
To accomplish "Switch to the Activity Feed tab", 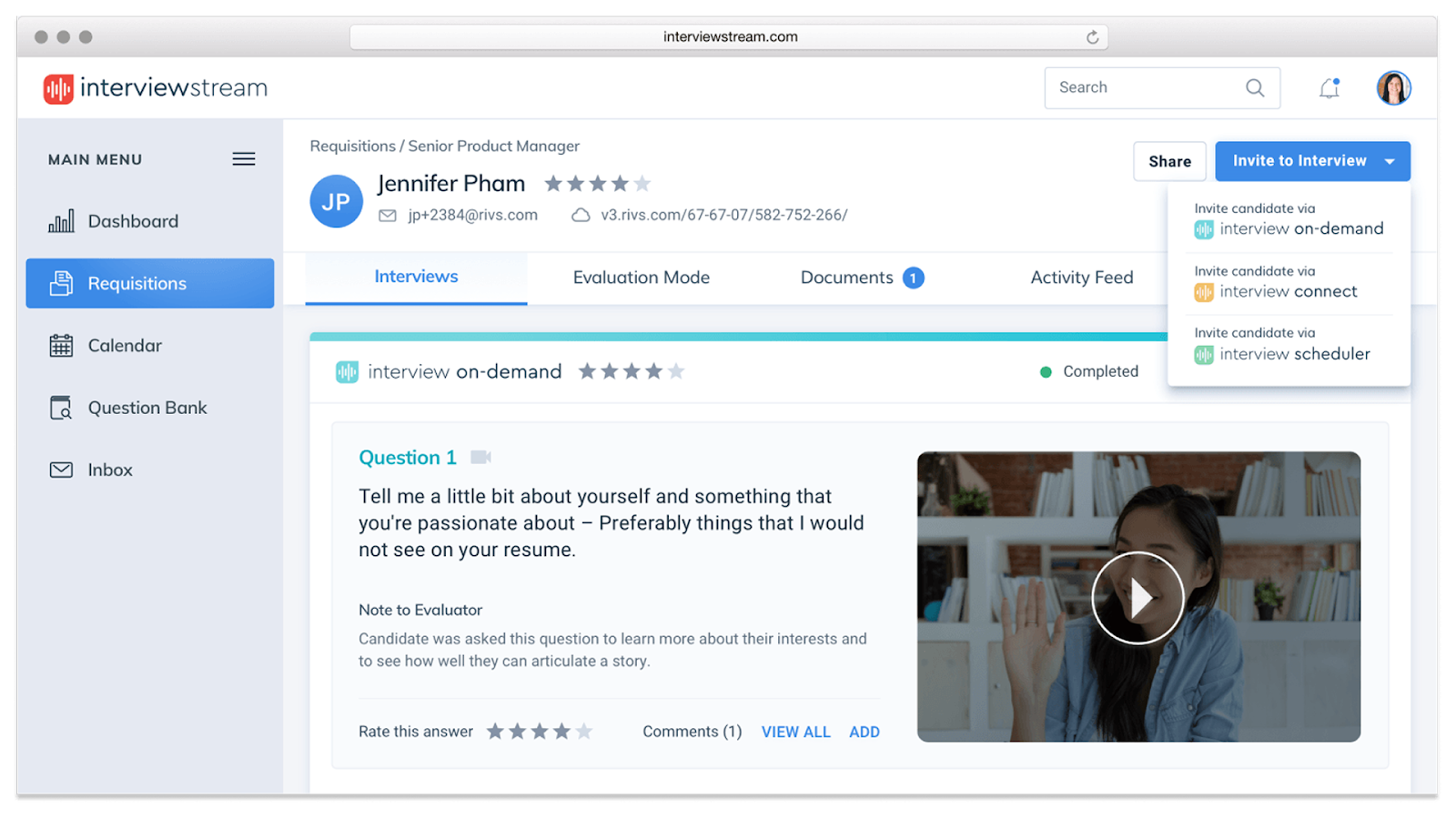I will pyautogui.click(x=1081, y=278).
